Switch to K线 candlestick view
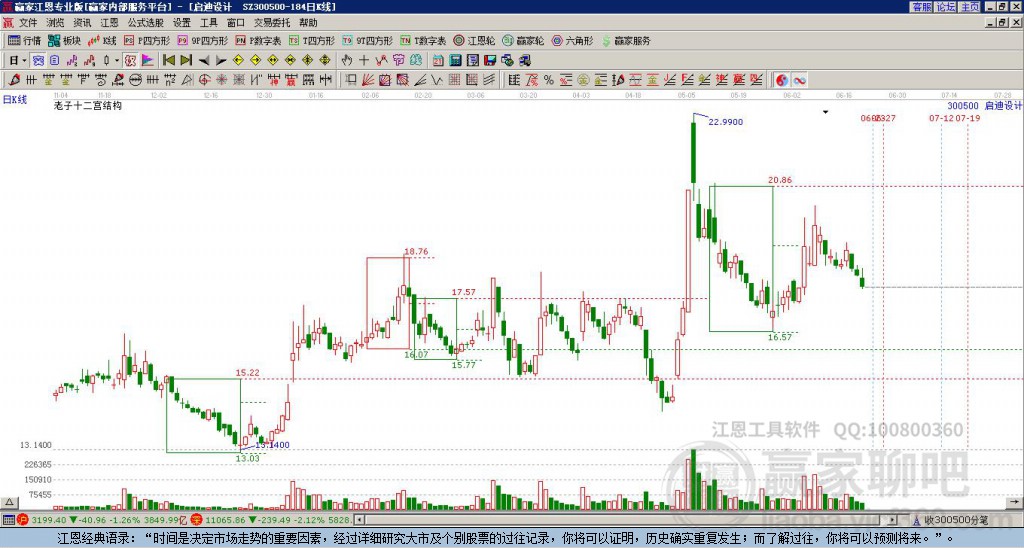Image resolution: width=1024 pixels, height=548 pixels. [102, 40]
